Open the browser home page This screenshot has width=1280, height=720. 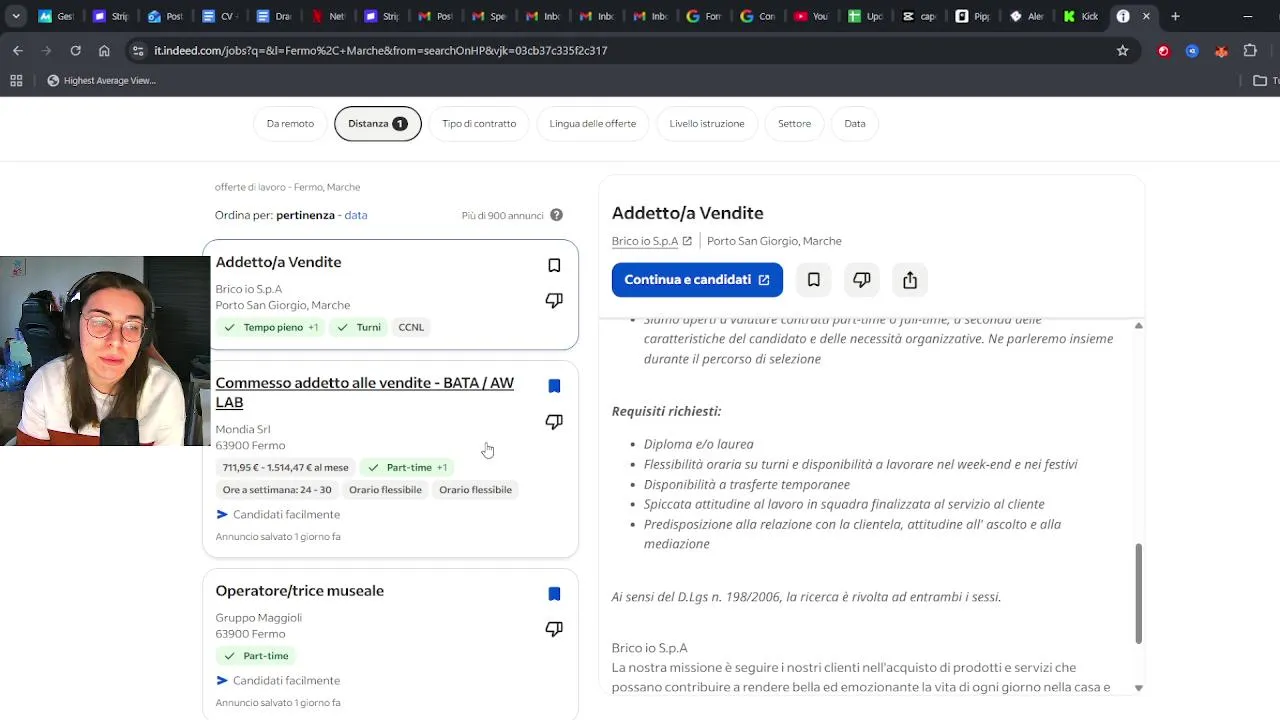(104, 50)
